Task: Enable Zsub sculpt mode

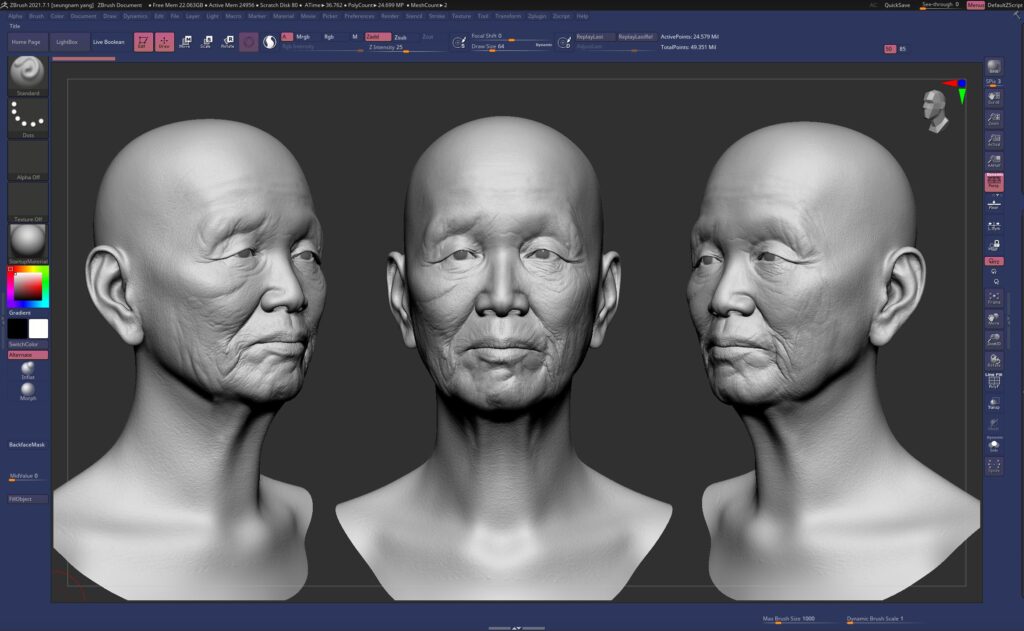Action: (x=400, y=37)
